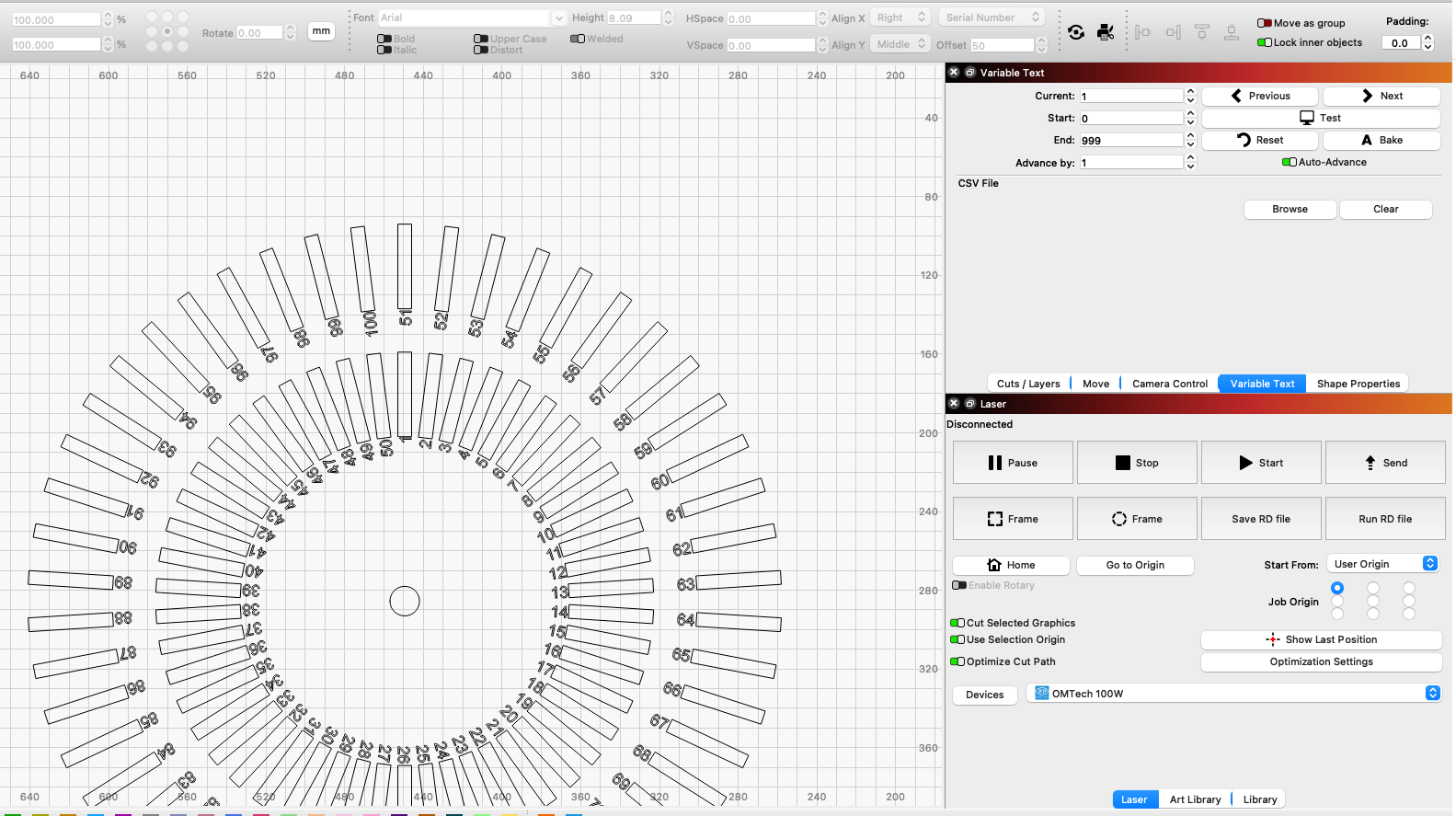Click the rectangular Frame button
This screenshot has height=816, width=1456.
[x=1012, y=519]
